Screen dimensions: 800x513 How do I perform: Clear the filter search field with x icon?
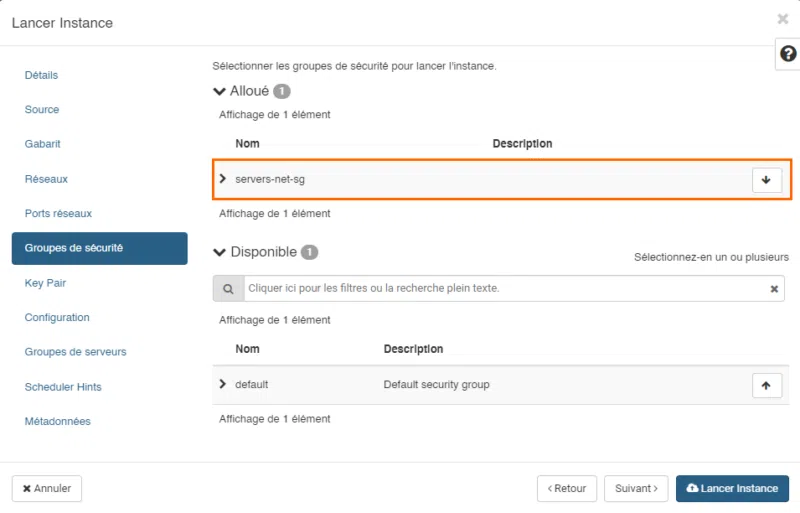click(774, 289)
